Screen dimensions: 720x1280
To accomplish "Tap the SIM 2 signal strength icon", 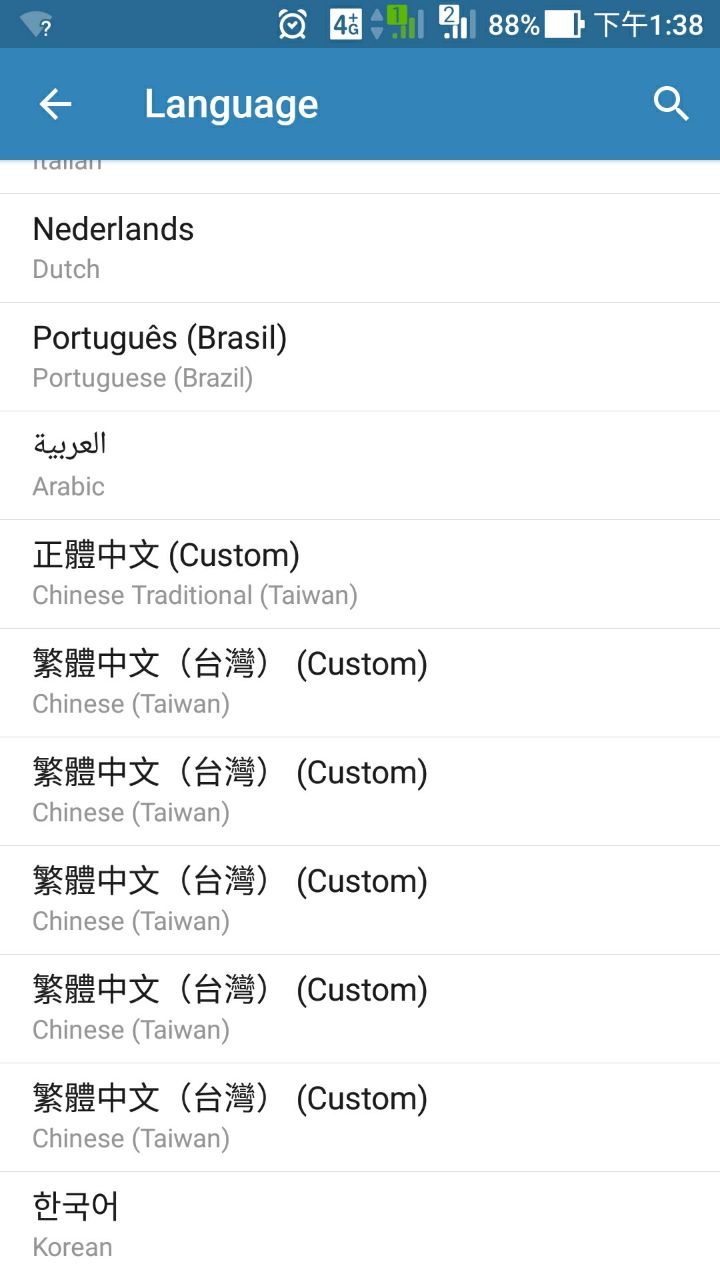I will (x=457, y=23).
